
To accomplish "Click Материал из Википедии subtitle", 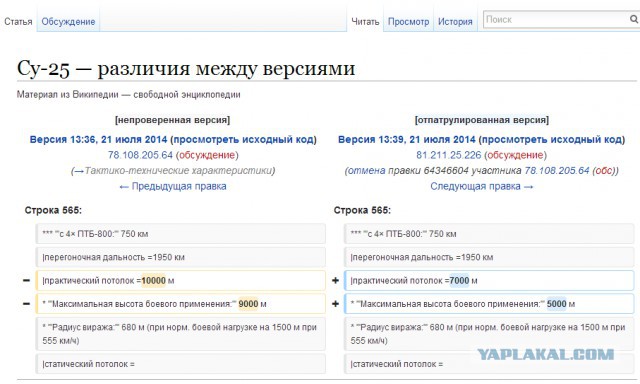I will tap(129, 95).
